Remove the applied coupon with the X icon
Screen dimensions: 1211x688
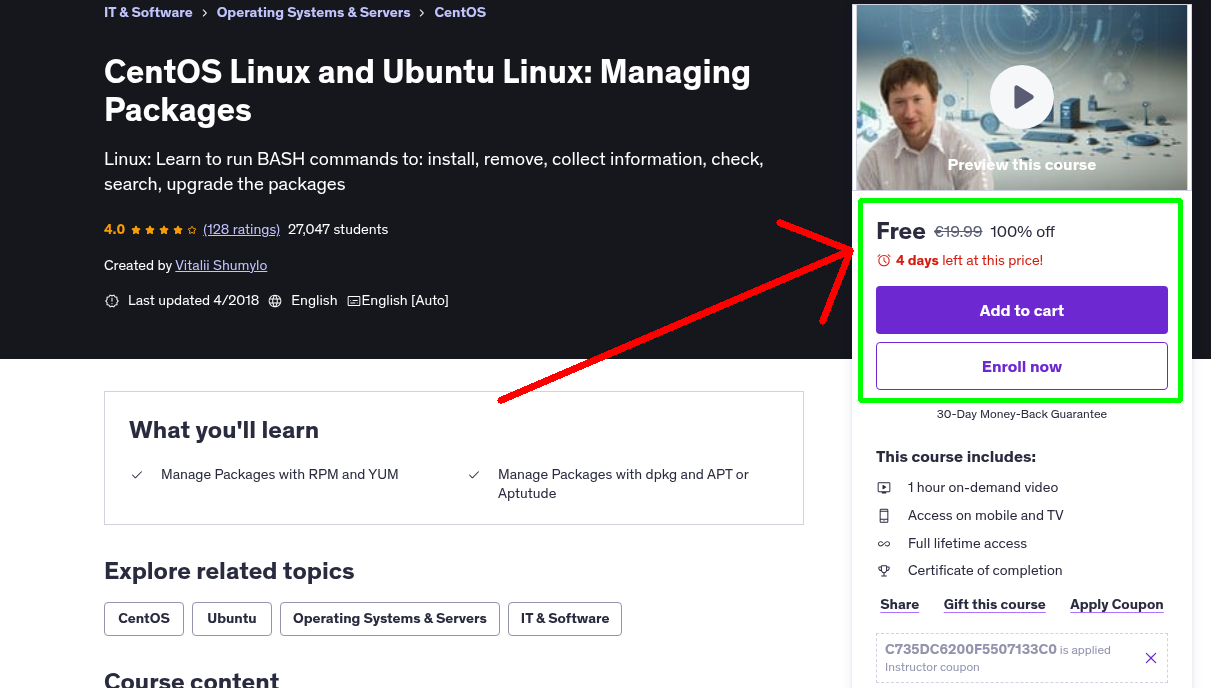pyautogui.click(x=1151, y=658)
